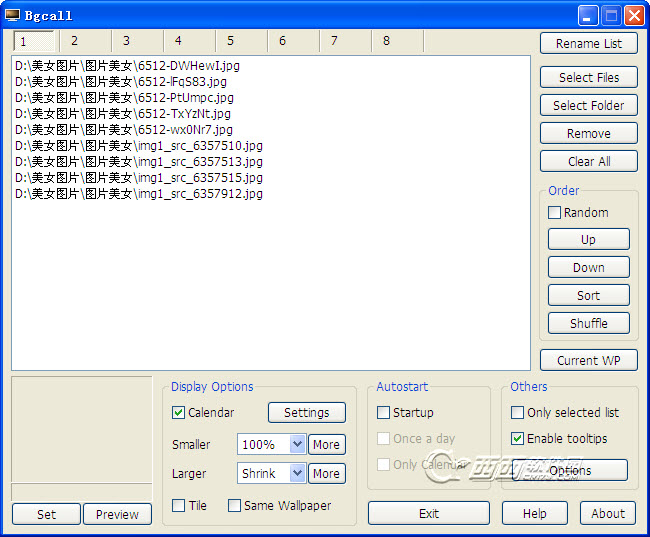This screenshot has width=650, height=537.
Task: Select img1_src_6357912.jpg entry
Action: (139, 194)
